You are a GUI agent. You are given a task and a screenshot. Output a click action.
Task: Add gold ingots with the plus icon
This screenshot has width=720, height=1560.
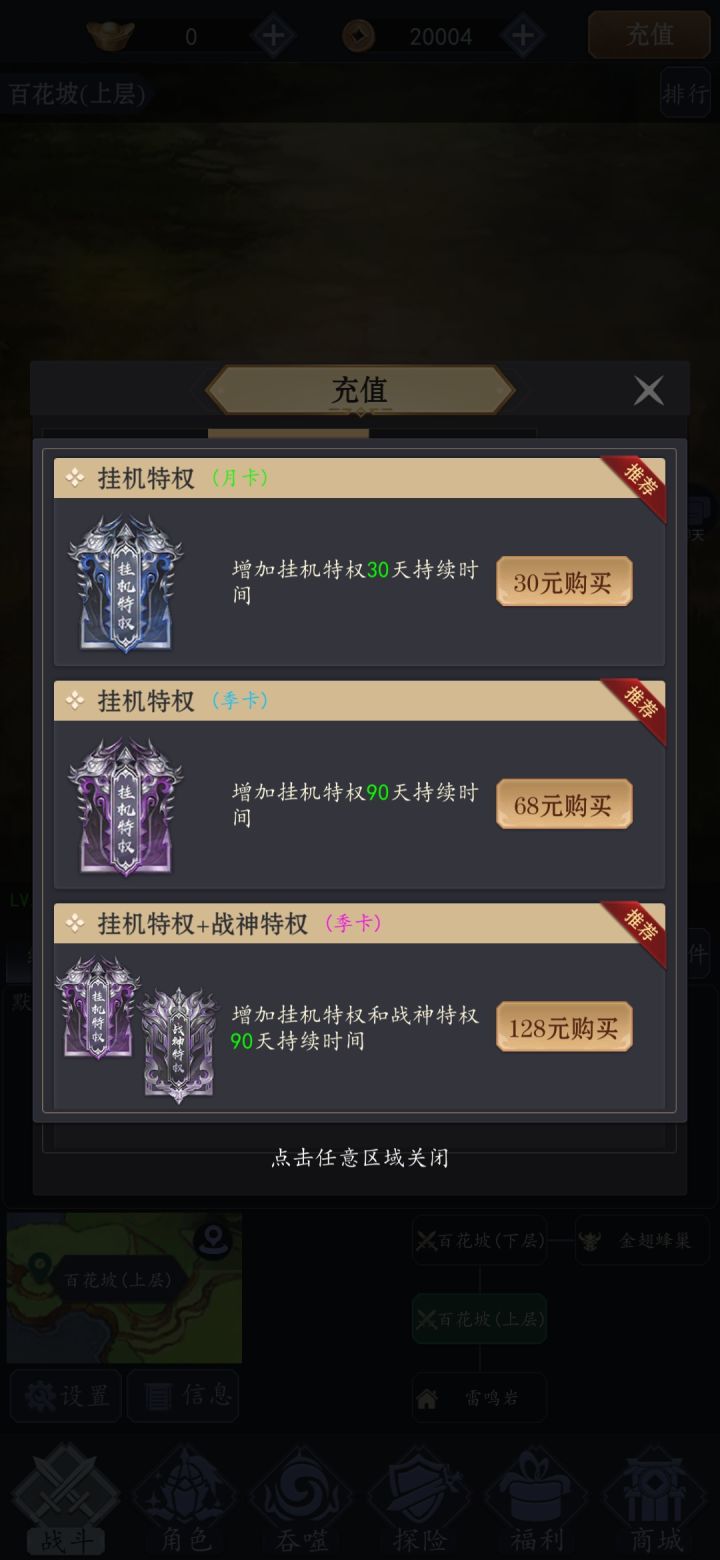click(x=273, y=37)
